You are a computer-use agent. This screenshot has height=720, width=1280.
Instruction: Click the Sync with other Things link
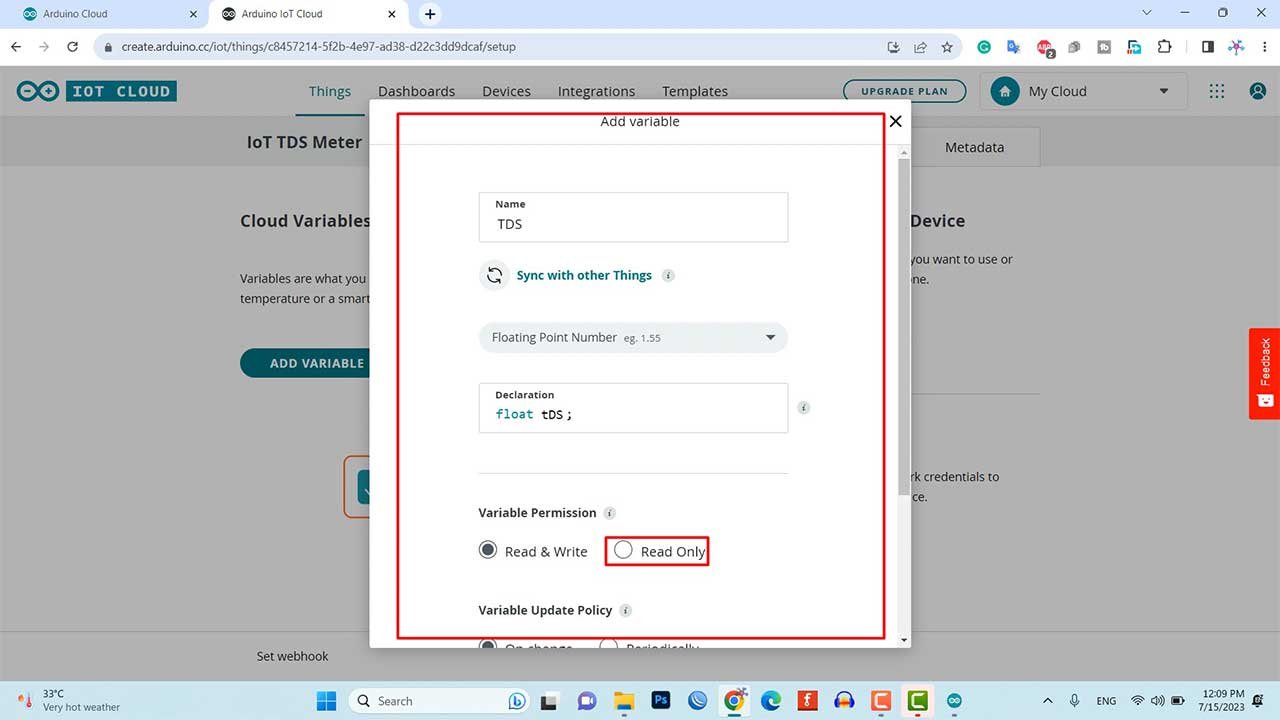[584, 275]
